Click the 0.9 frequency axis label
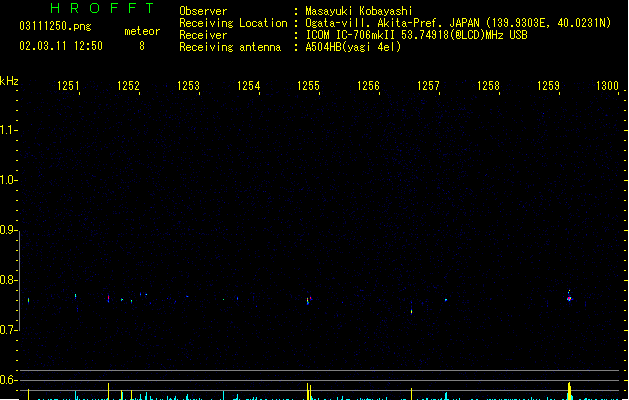The width and height of the screenshot is (629, 400). [x=8, y=230]
